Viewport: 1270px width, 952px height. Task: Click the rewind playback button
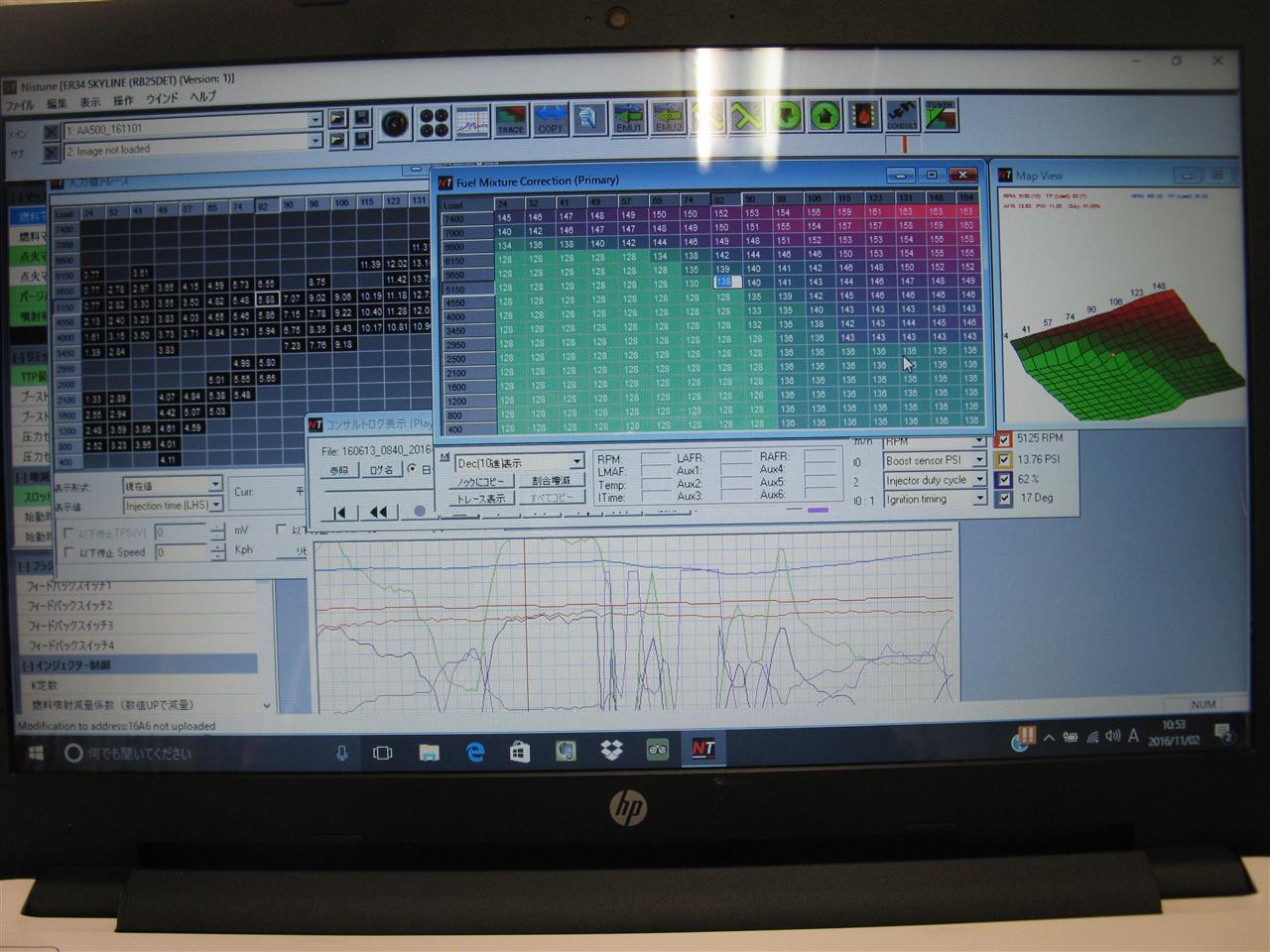coord(378,512)
